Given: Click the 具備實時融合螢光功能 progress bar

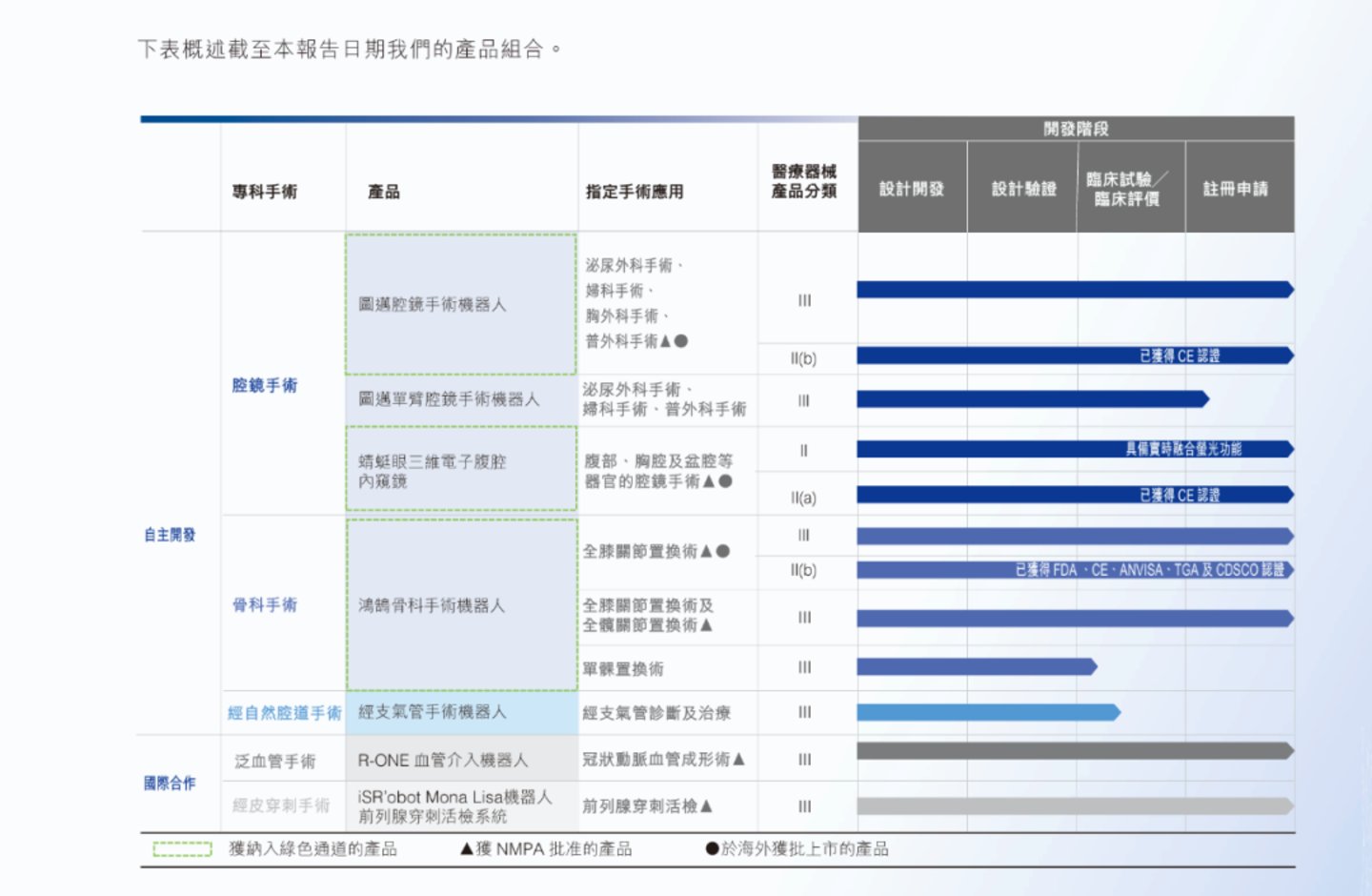Looking at the screenshot, I should 1074,449.
